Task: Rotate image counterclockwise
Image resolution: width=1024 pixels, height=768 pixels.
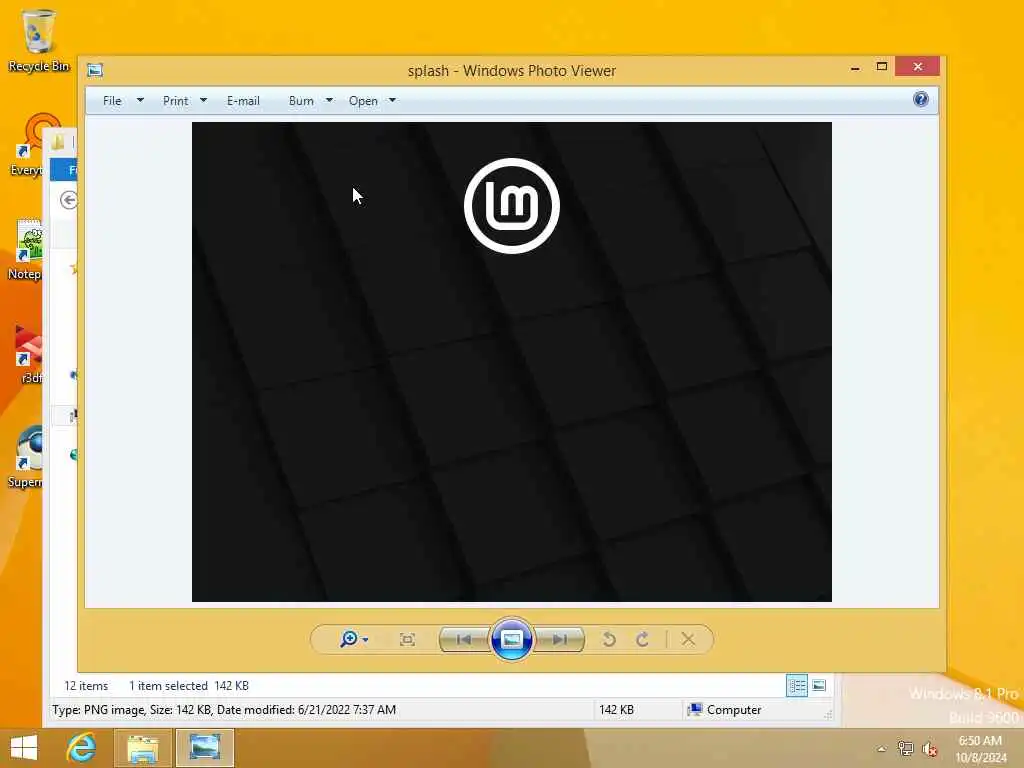Action: coord(609,639)
